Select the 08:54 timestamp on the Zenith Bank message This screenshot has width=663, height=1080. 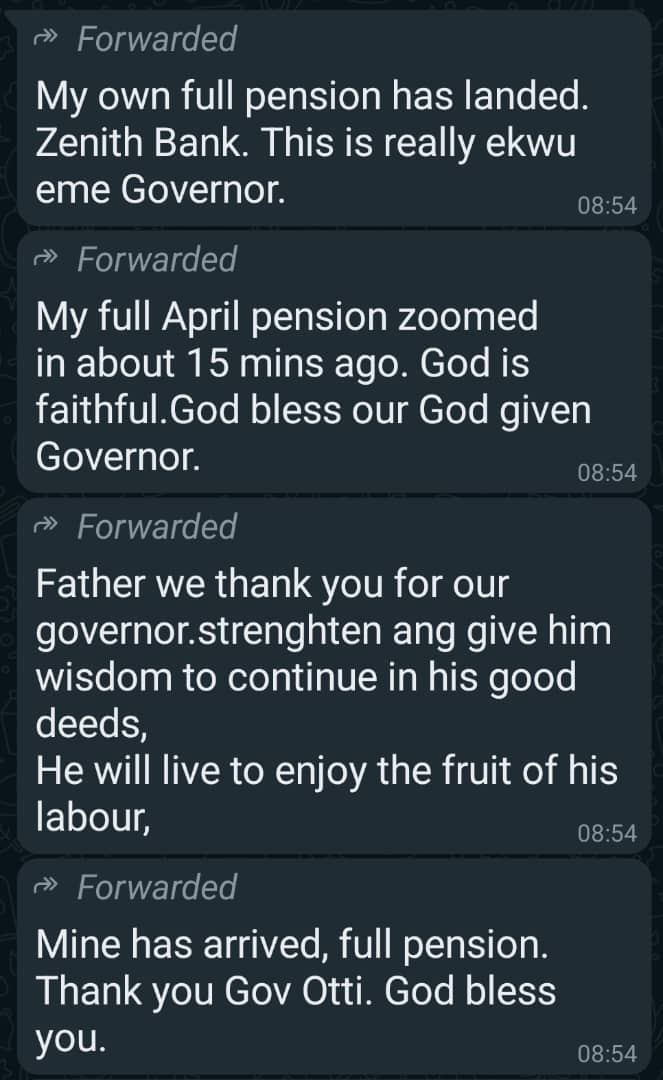(607, 206)
